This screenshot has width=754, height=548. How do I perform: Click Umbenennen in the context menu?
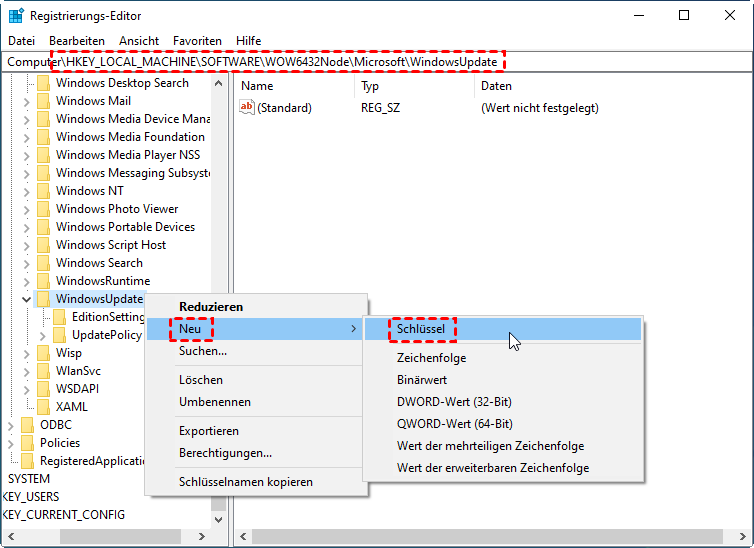click(255, 402)
